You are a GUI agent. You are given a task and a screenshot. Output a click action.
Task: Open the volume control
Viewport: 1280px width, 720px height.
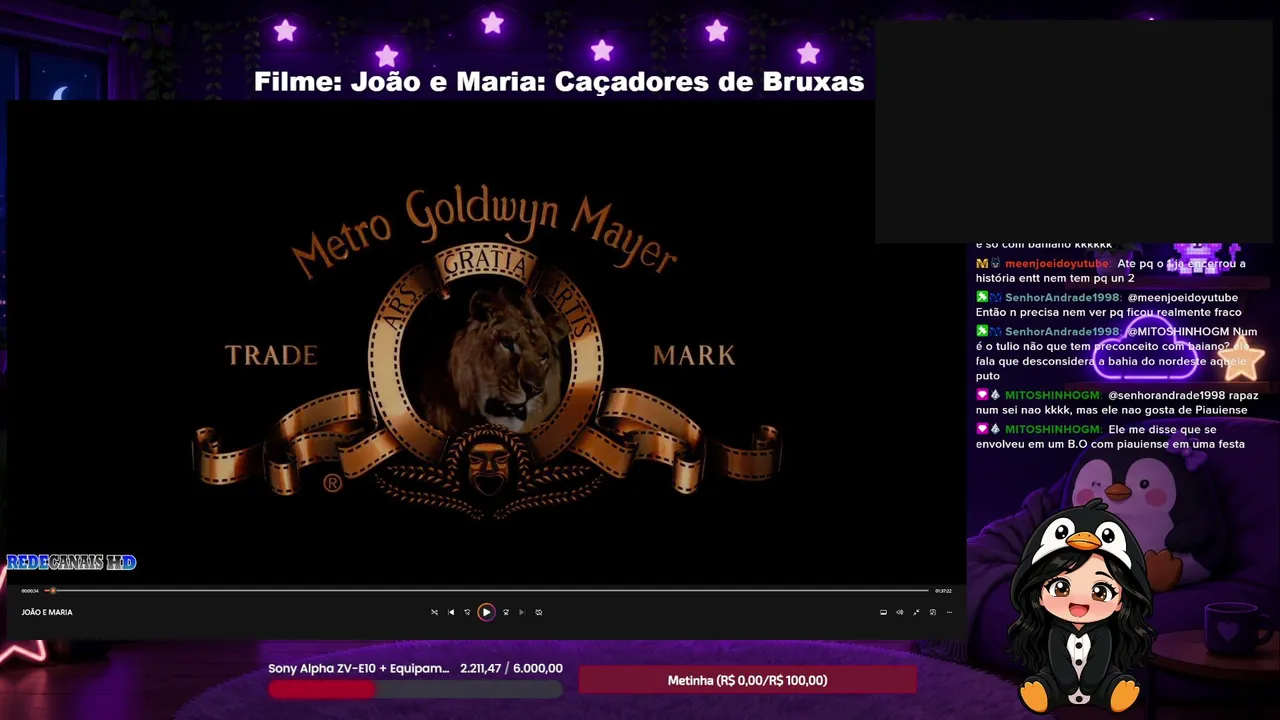pyautogui.click(x=899, y=612)
